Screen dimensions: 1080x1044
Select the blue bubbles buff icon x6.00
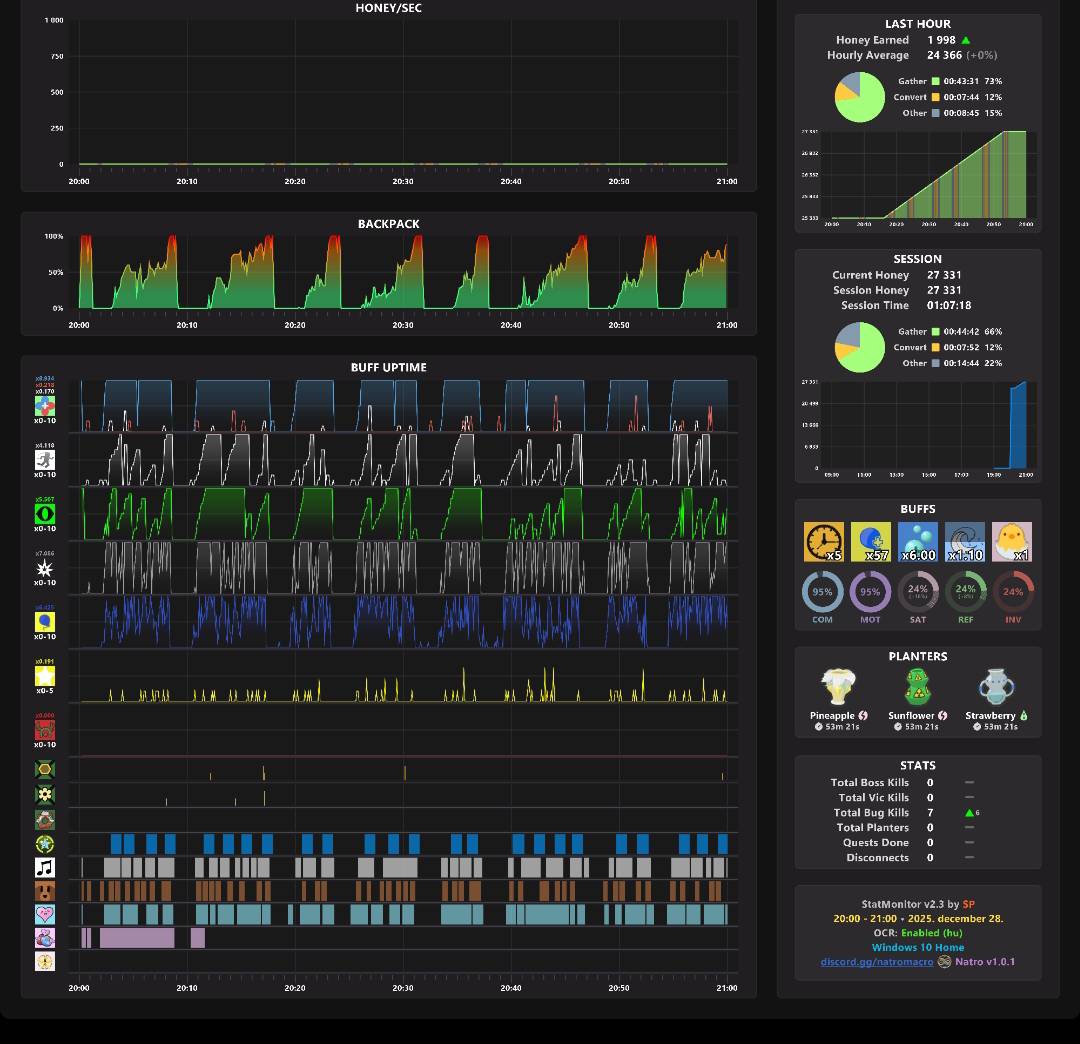[x=917, y=541]
